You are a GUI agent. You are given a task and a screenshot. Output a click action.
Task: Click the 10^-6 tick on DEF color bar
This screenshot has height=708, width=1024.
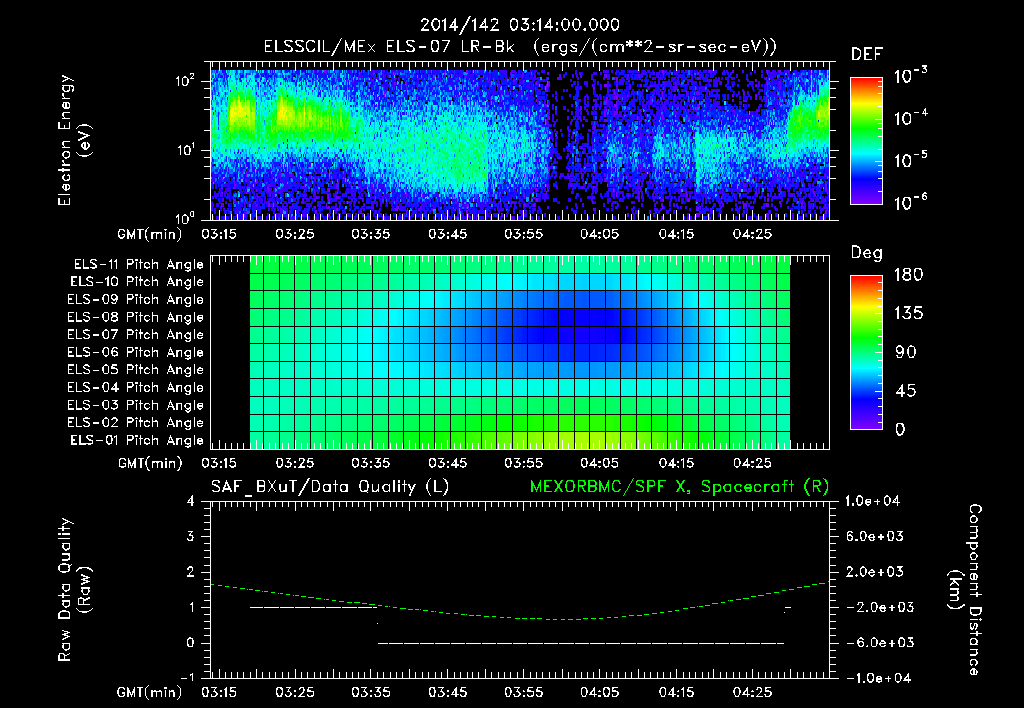point(910,202)
